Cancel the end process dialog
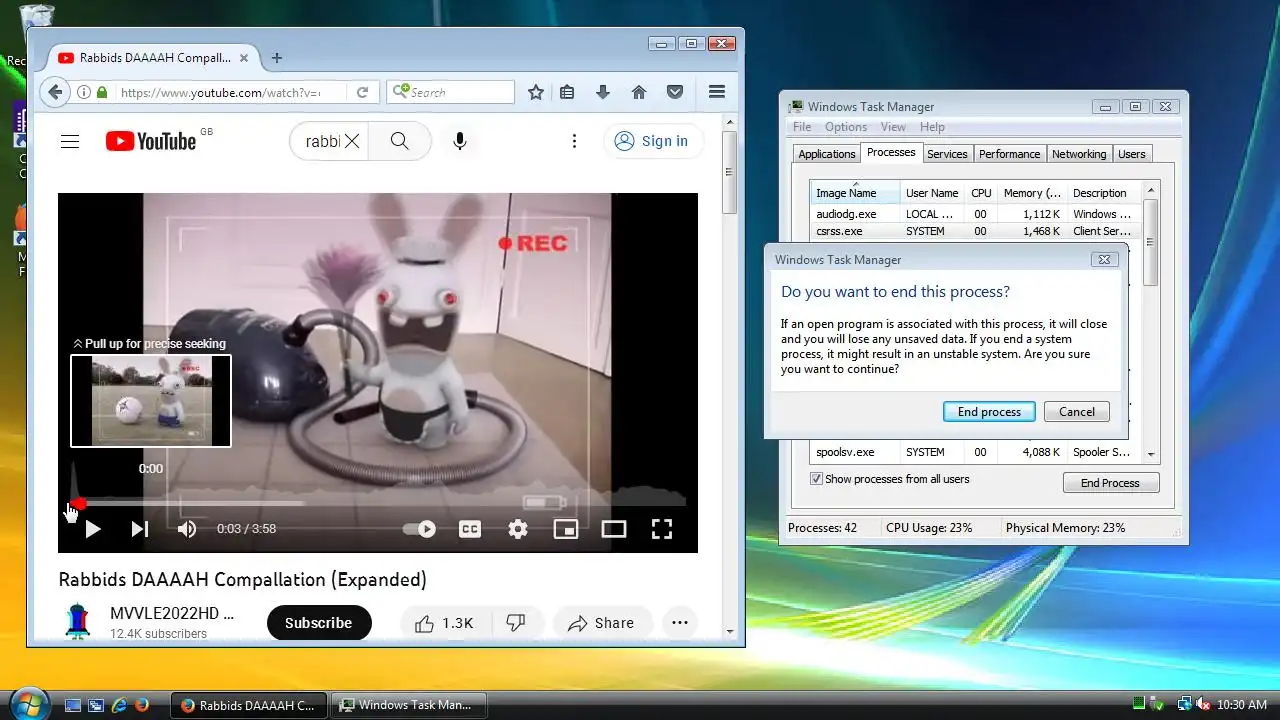The width and height of the screenshot is (1280, 720). [1077, 412]
